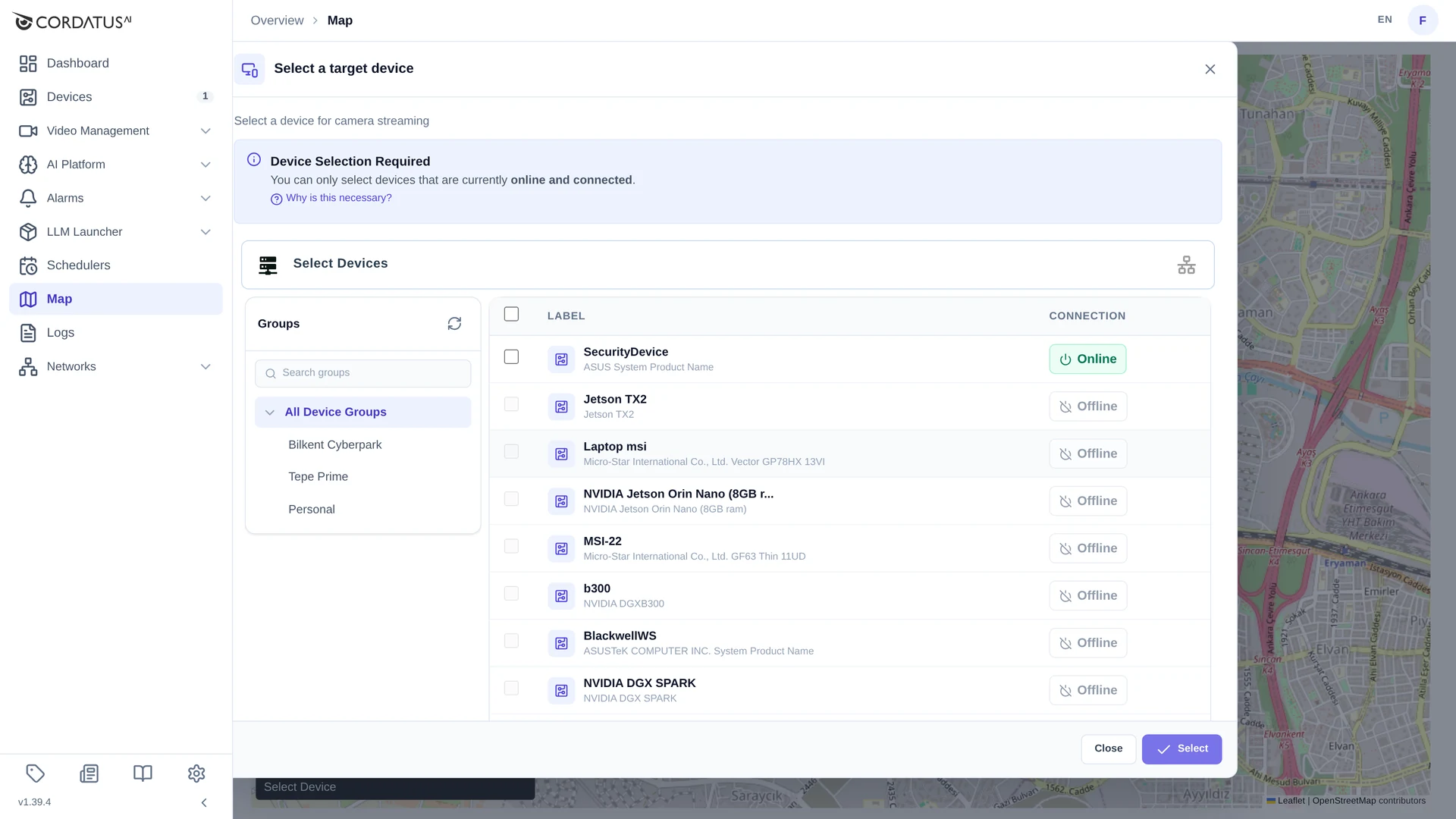Check the Jetson TX2 checkbox
This screenshot has height=819, width=1456.
[512, 404]
